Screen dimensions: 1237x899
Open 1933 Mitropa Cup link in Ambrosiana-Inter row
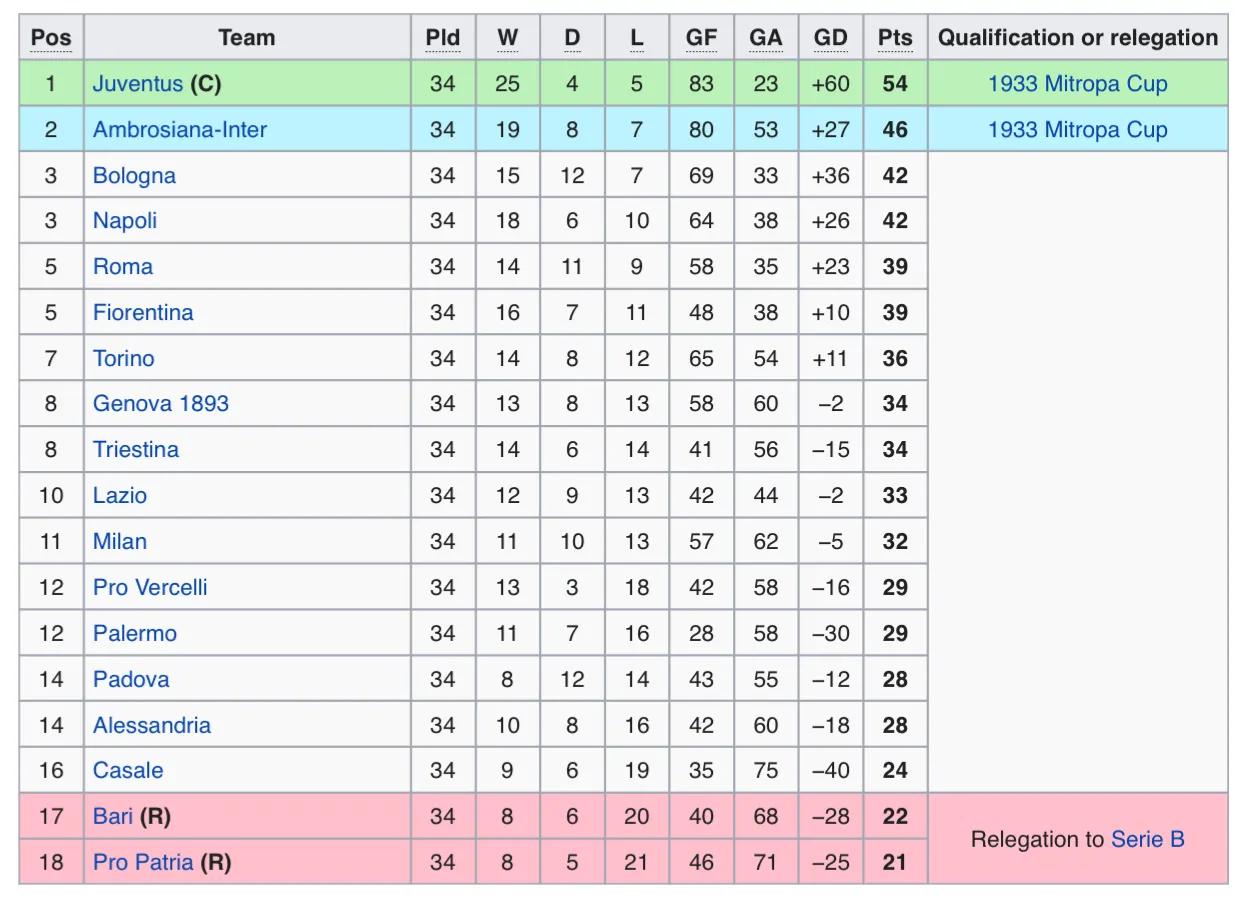point(1077,130)
